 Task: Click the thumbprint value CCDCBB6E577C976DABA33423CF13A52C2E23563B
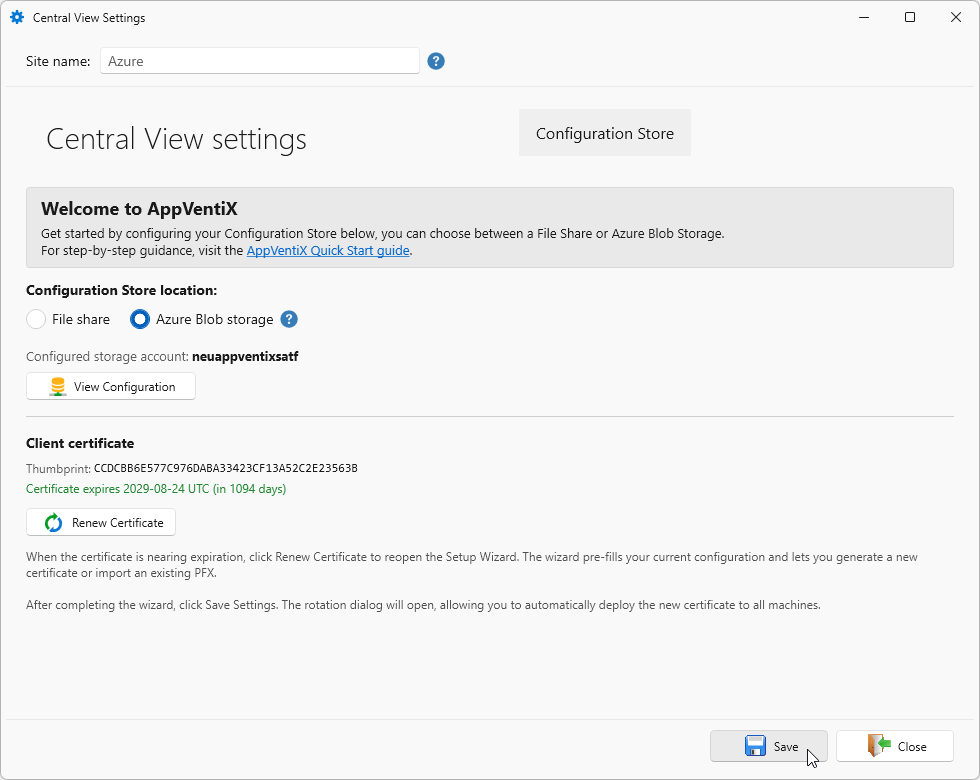[226, 468]
